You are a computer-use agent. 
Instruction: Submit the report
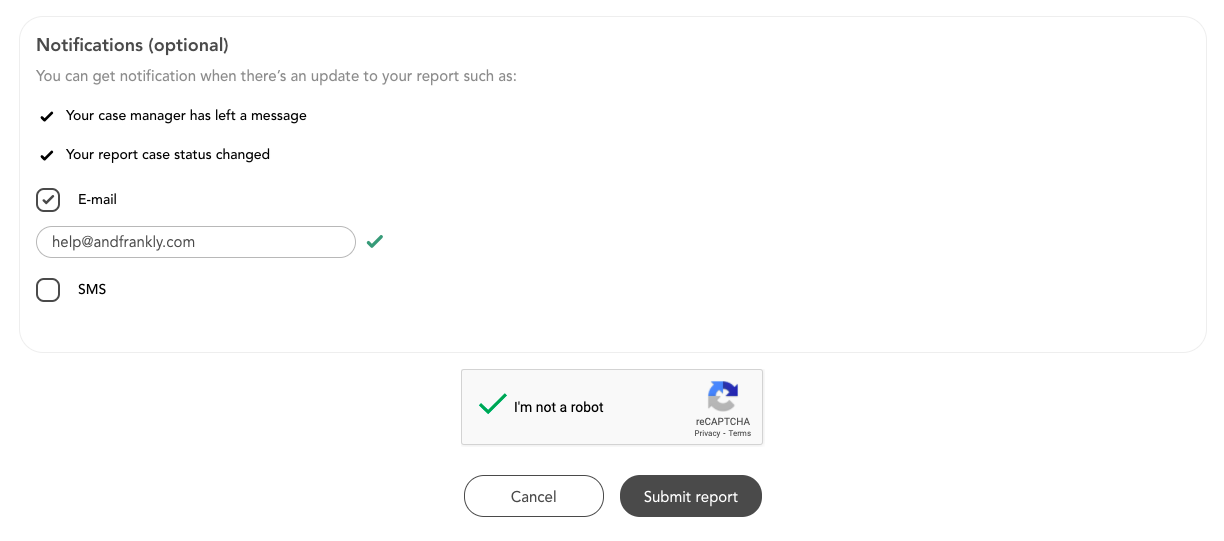[690, 497]
